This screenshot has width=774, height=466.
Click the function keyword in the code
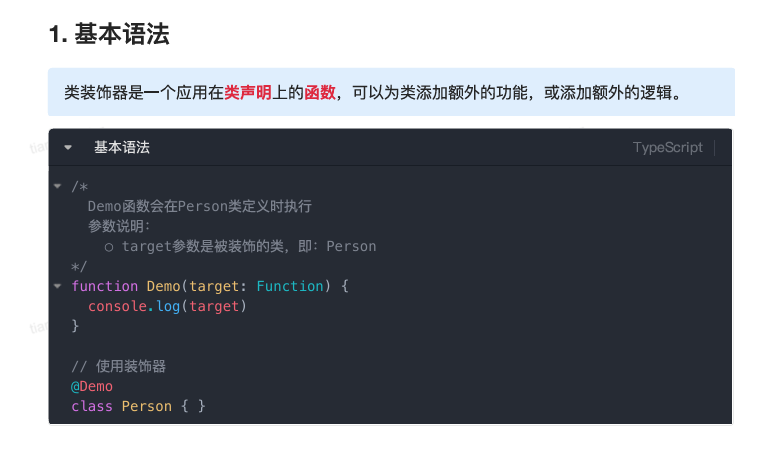pyautogui.click(x=105, y=286)
